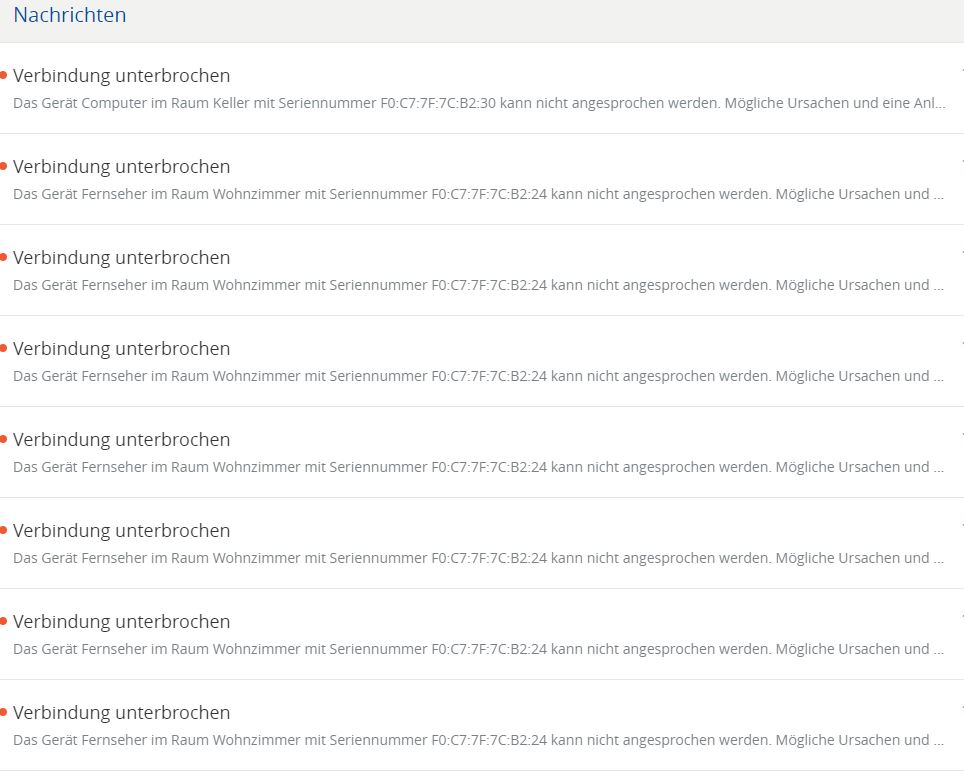Click the orange dot of the fifth message

(x=4, y=440)
